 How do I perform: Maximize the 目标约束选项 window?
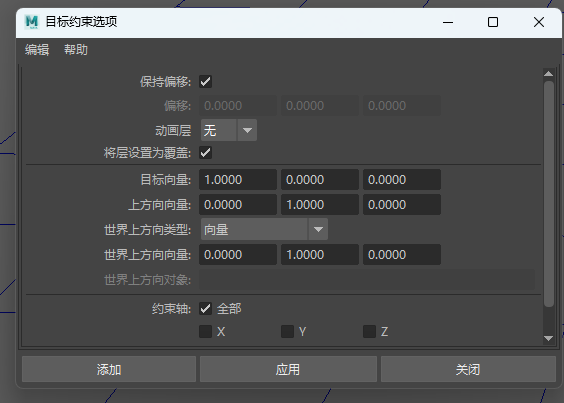point(493,22)
